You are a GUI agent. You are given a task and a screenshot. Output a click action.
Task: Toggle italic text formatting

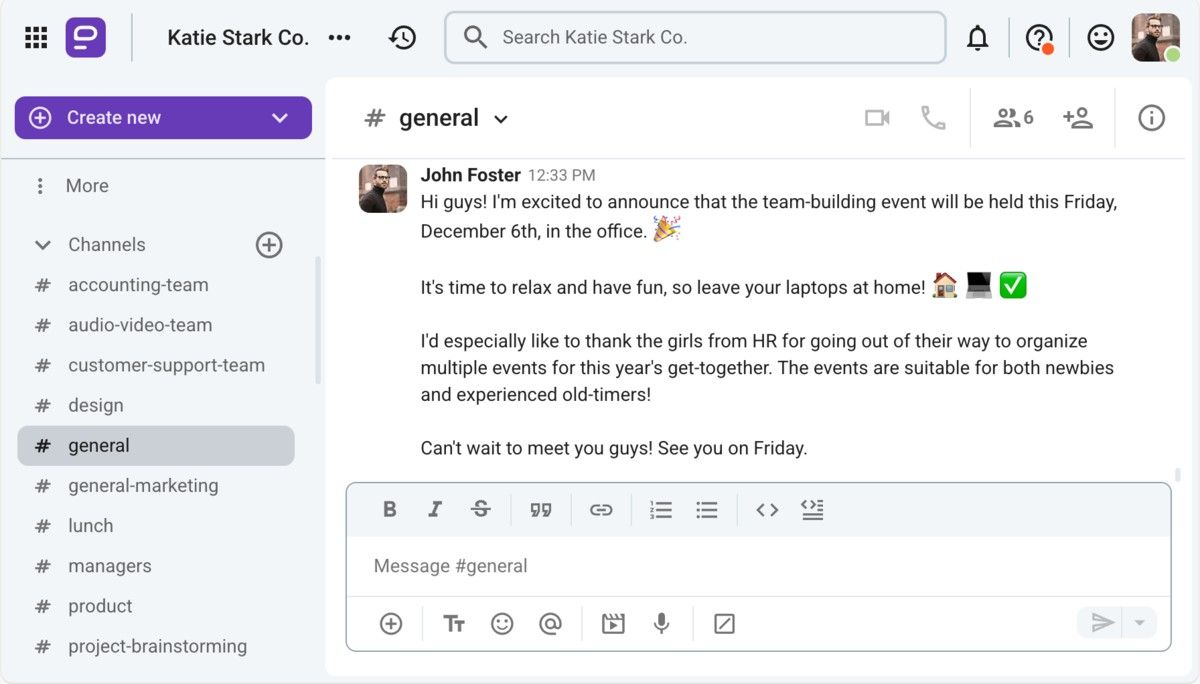pos(435,510)
